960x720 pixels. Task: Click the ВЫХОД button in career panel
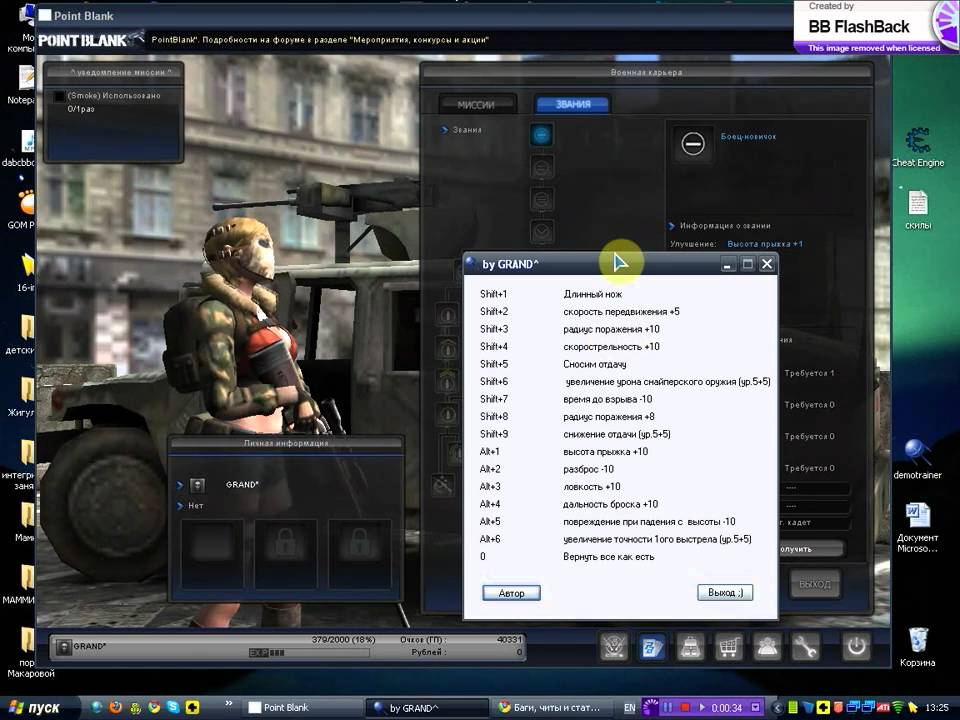815,584
